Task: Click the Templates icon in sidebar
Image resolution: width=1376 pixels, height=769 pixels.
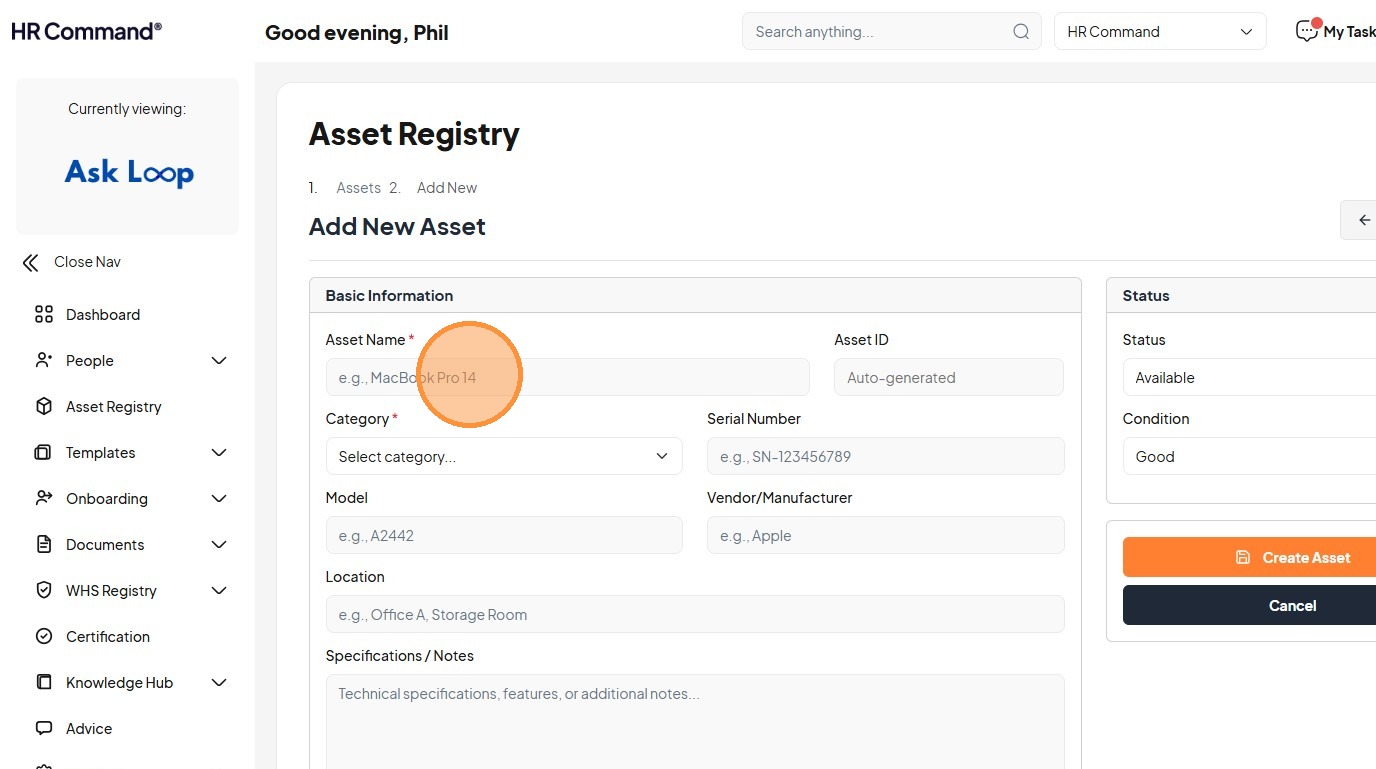Action: (x=43, y=453)
